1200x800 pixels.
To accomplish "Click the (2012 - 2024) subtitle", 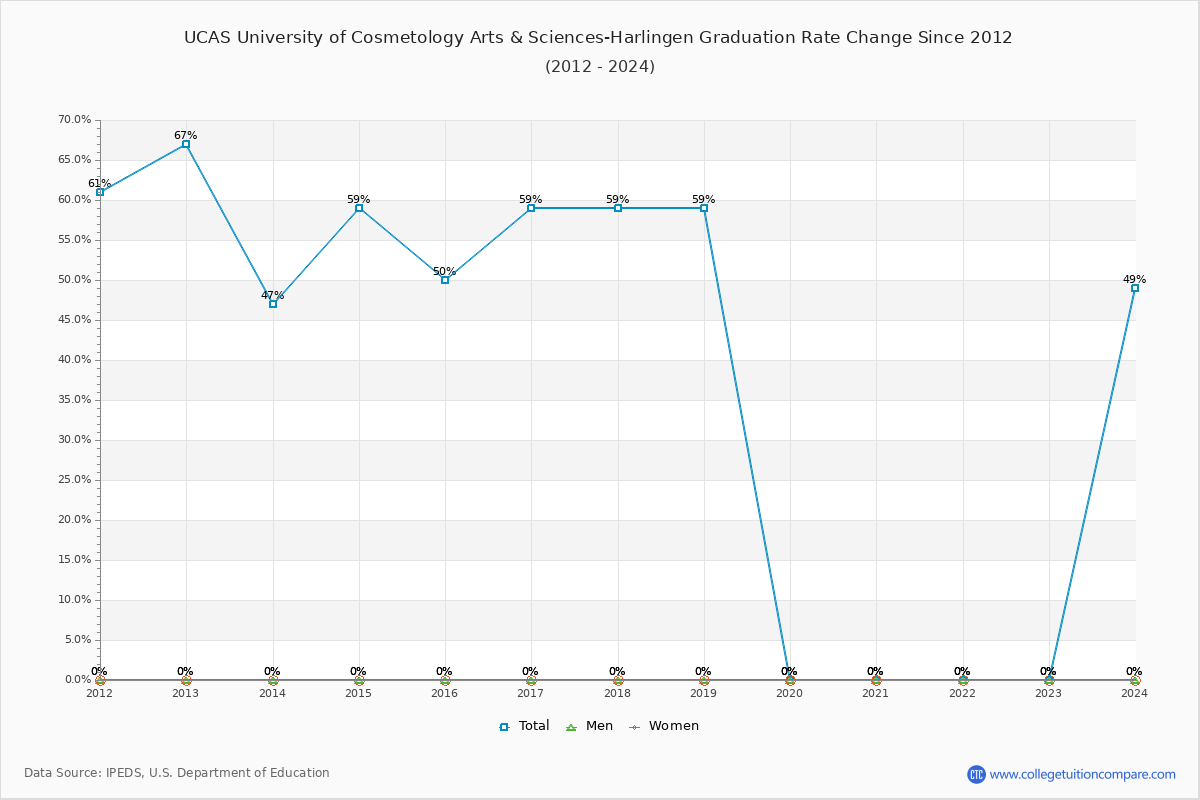I will pyautogui.click(x=600, y=67).
